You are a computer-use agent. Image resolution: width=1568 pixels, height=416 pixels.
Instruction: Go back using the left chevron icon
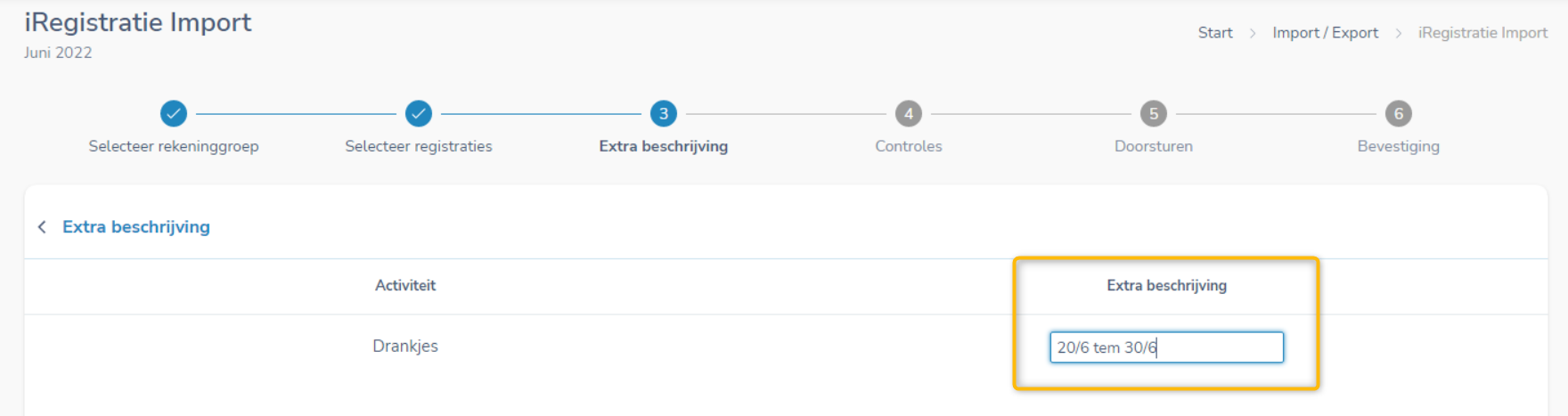pyautogui.click(x=42, y=227)
